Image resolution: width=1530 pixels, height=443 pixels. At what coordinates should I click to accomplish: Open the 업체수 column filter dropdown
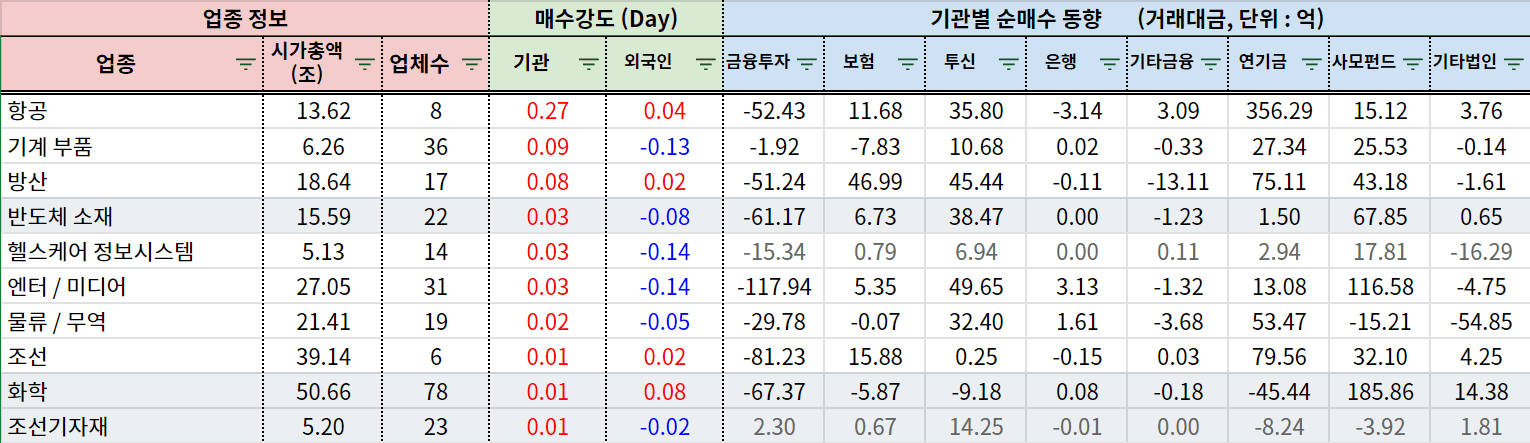(x=470, y=64)
